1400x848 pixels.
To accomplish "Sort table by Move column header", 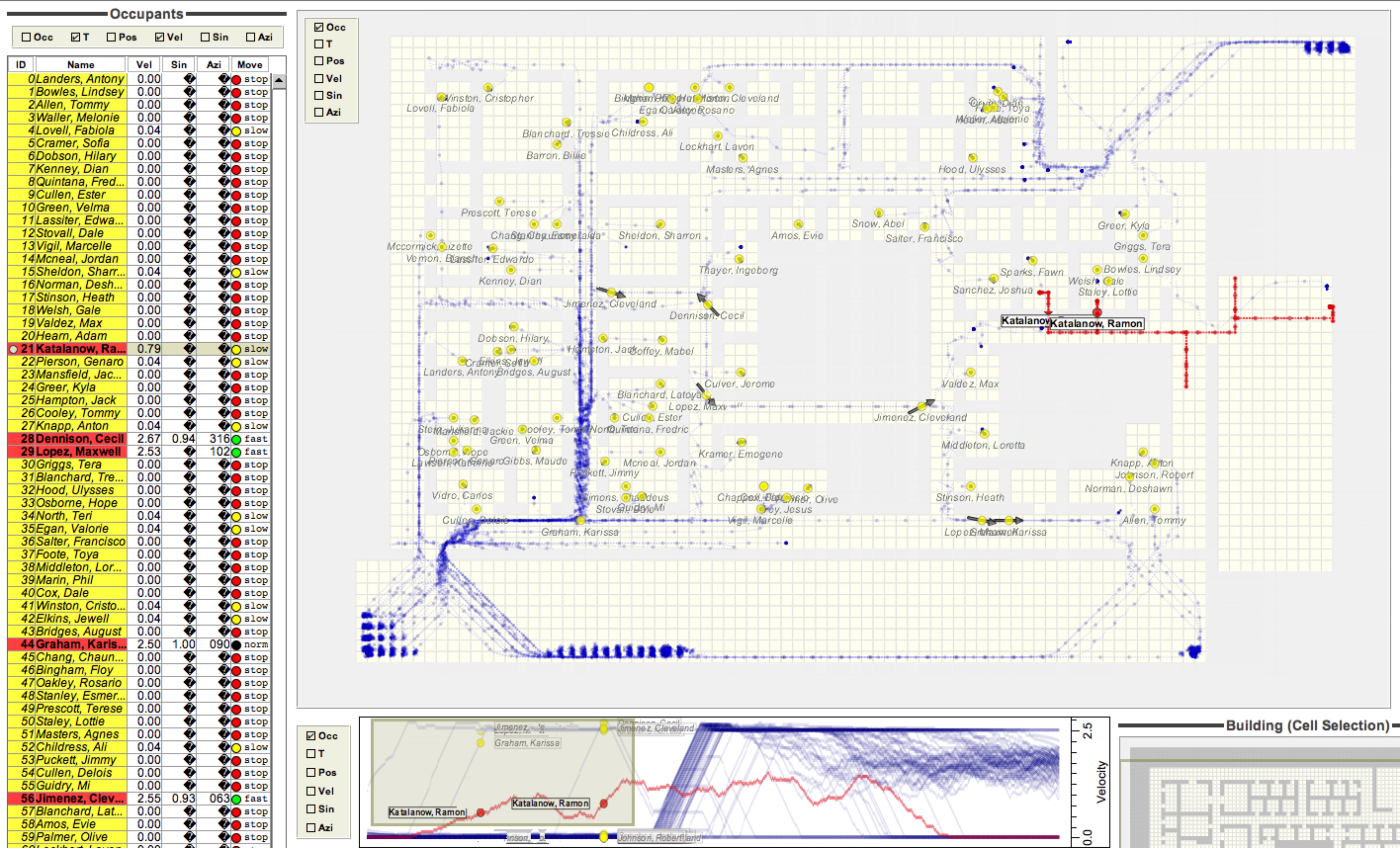I will (x=250, y=64).
